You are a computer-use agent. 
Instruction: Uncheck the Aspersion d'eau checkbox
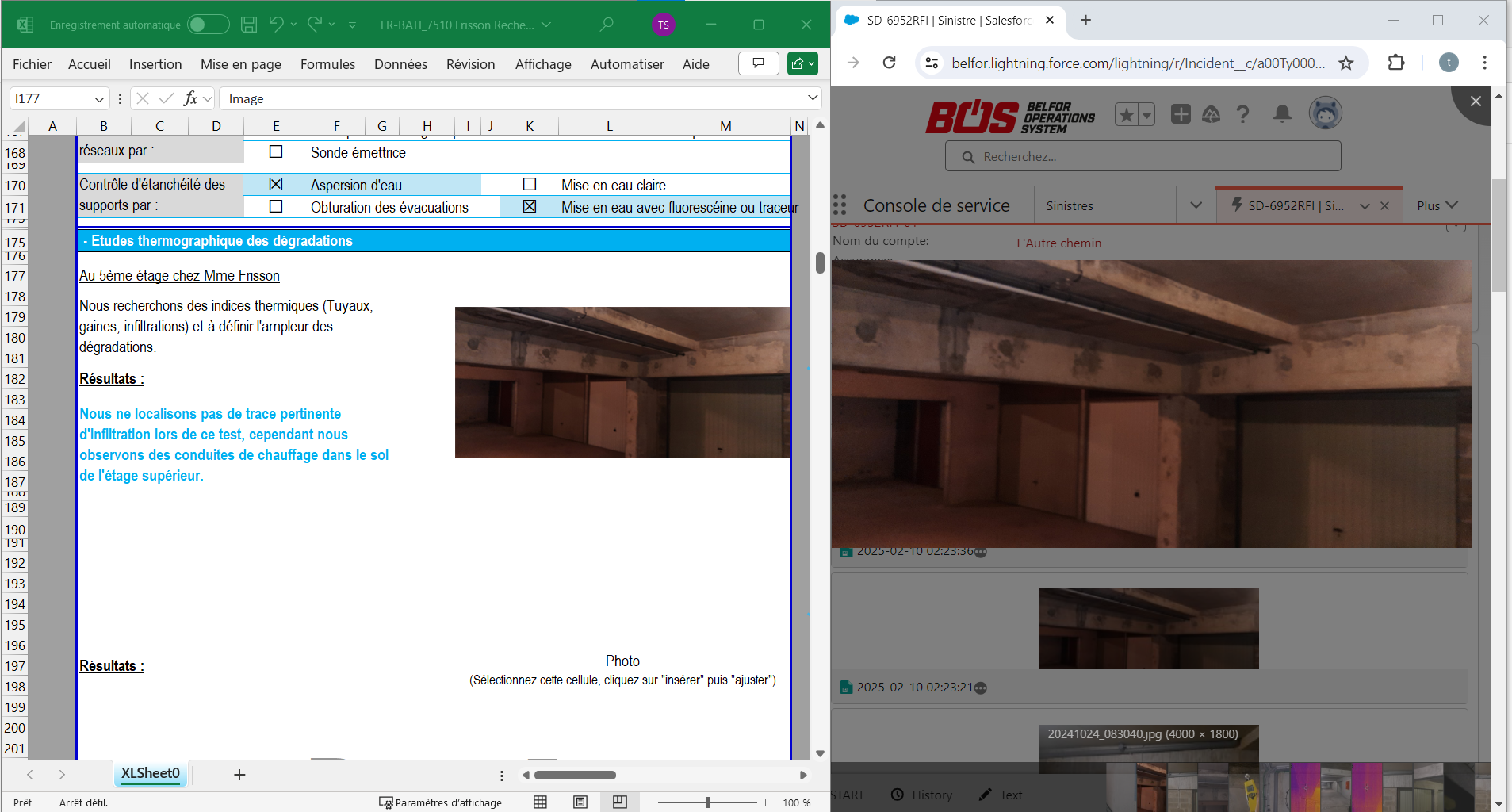point(276,184)
